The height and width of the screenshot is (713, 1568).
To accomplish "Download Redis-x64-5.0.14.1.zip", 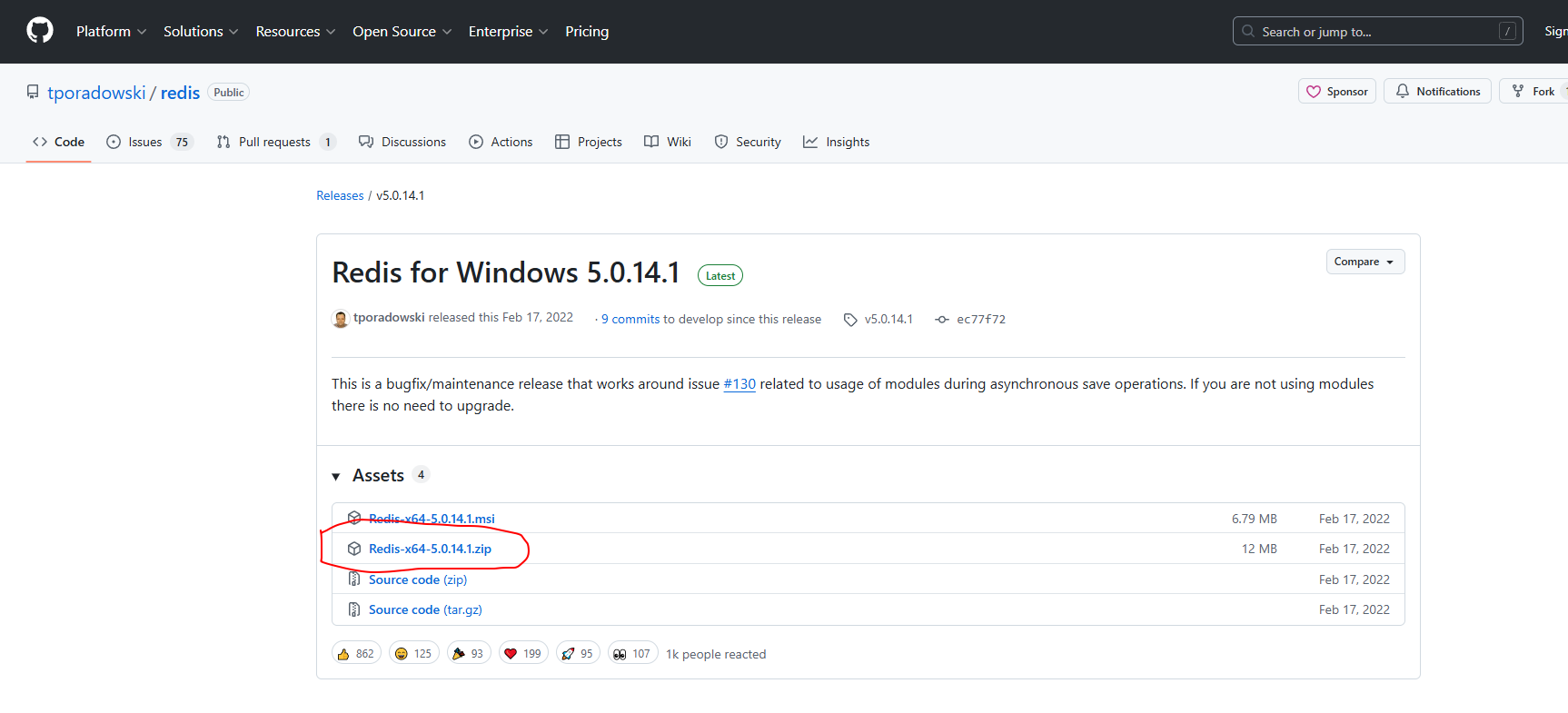I will click(x=430, y=549).
